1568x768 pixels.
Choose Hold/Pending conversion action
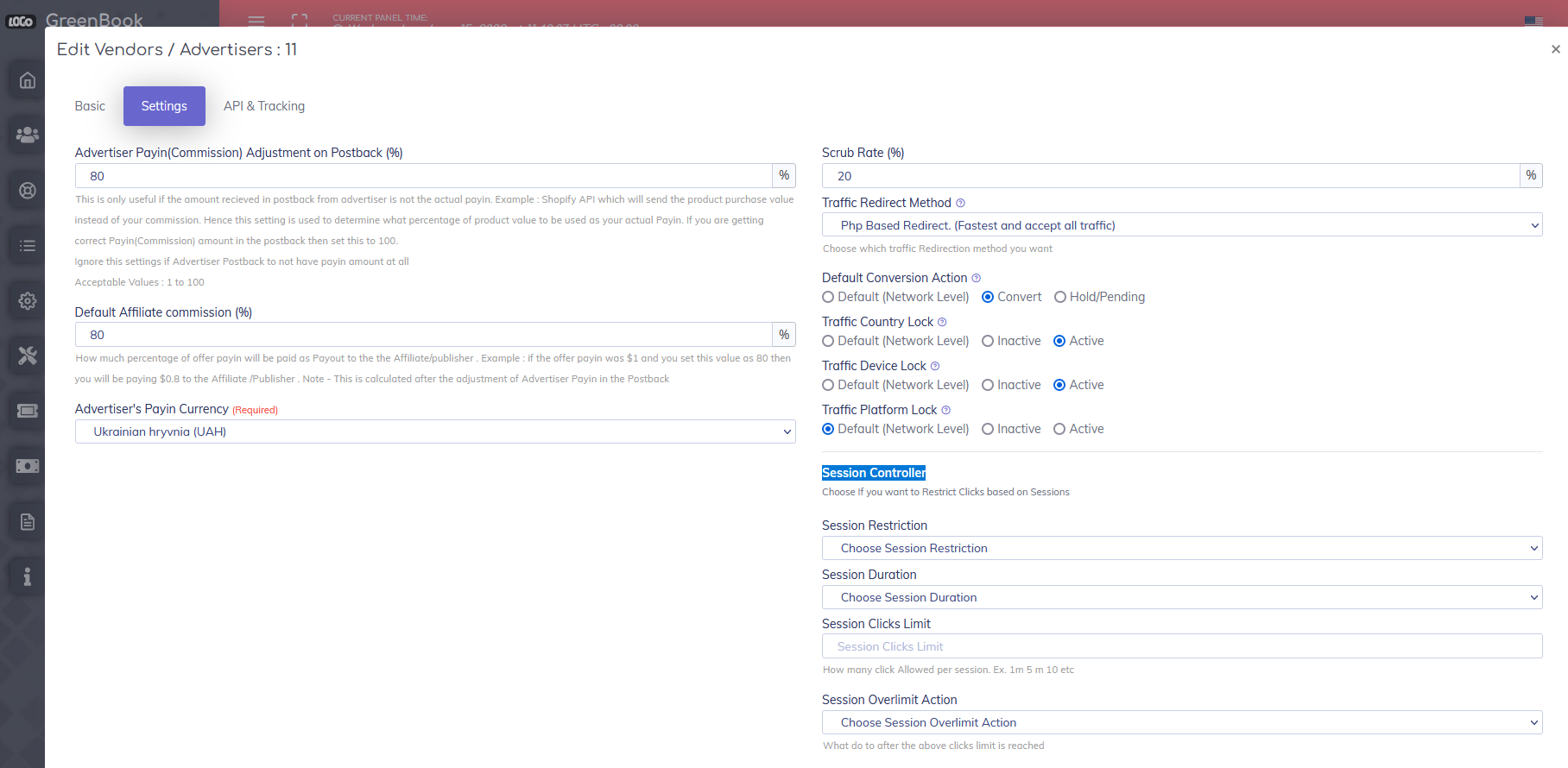click(1060, 297)
